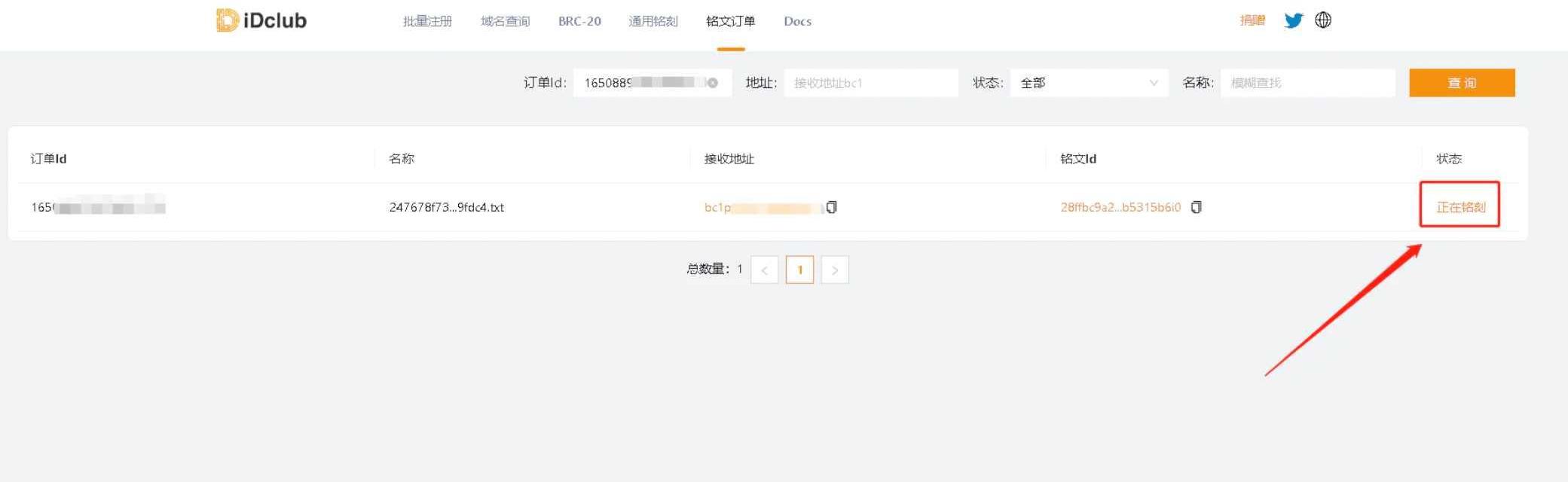1568x482 pixels.
Task: Go to next page arrow
Action: tap(835, 270)
